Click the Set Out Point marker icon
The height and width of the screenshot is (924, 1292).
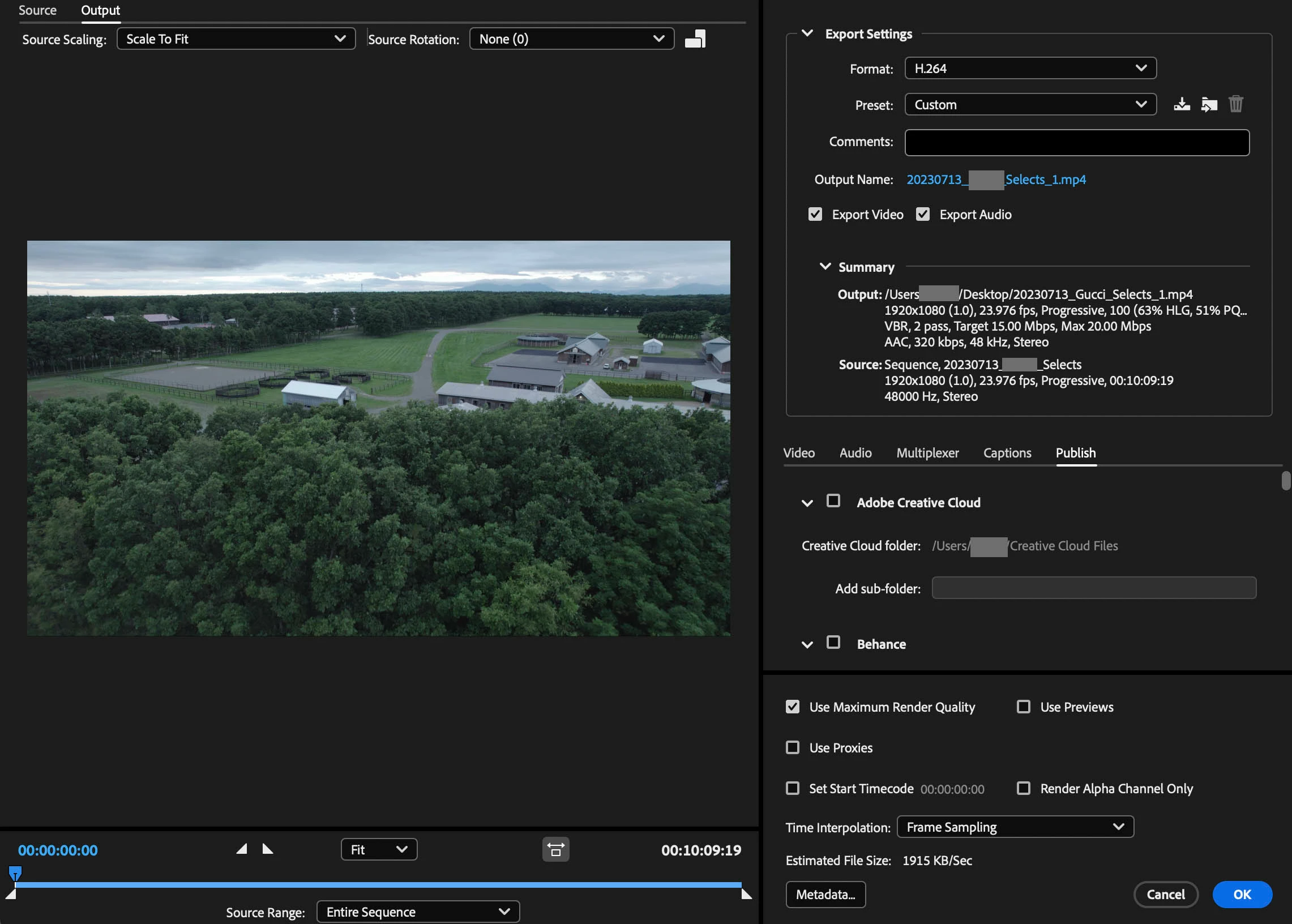point(267,849)
